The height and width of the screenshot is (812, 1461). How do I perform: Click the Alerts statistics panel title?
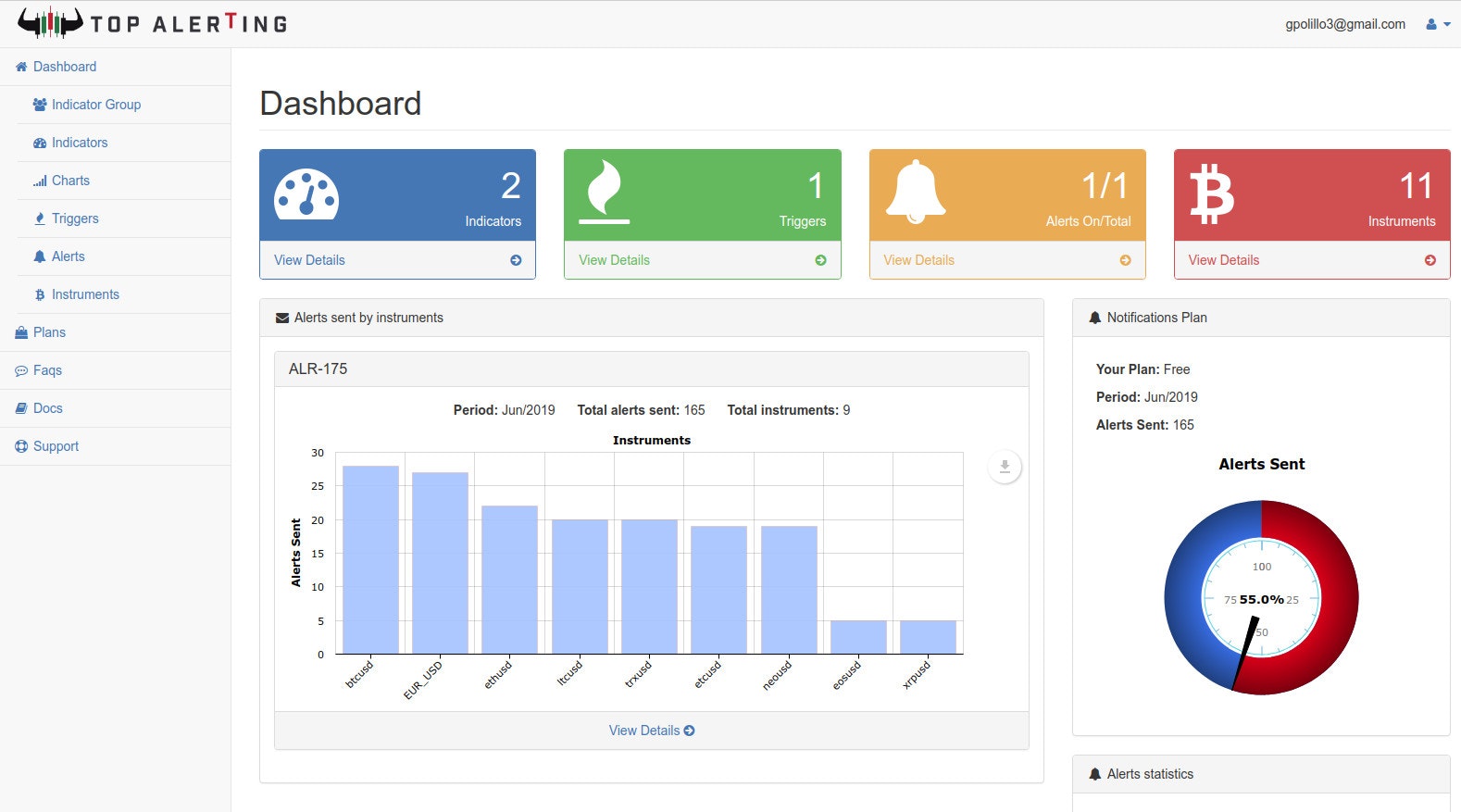(1150, 774)
